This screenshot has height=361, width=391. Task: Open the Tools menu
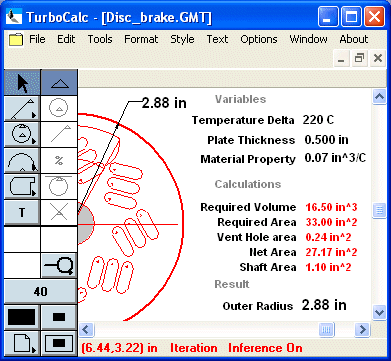(x=100, y=39)
